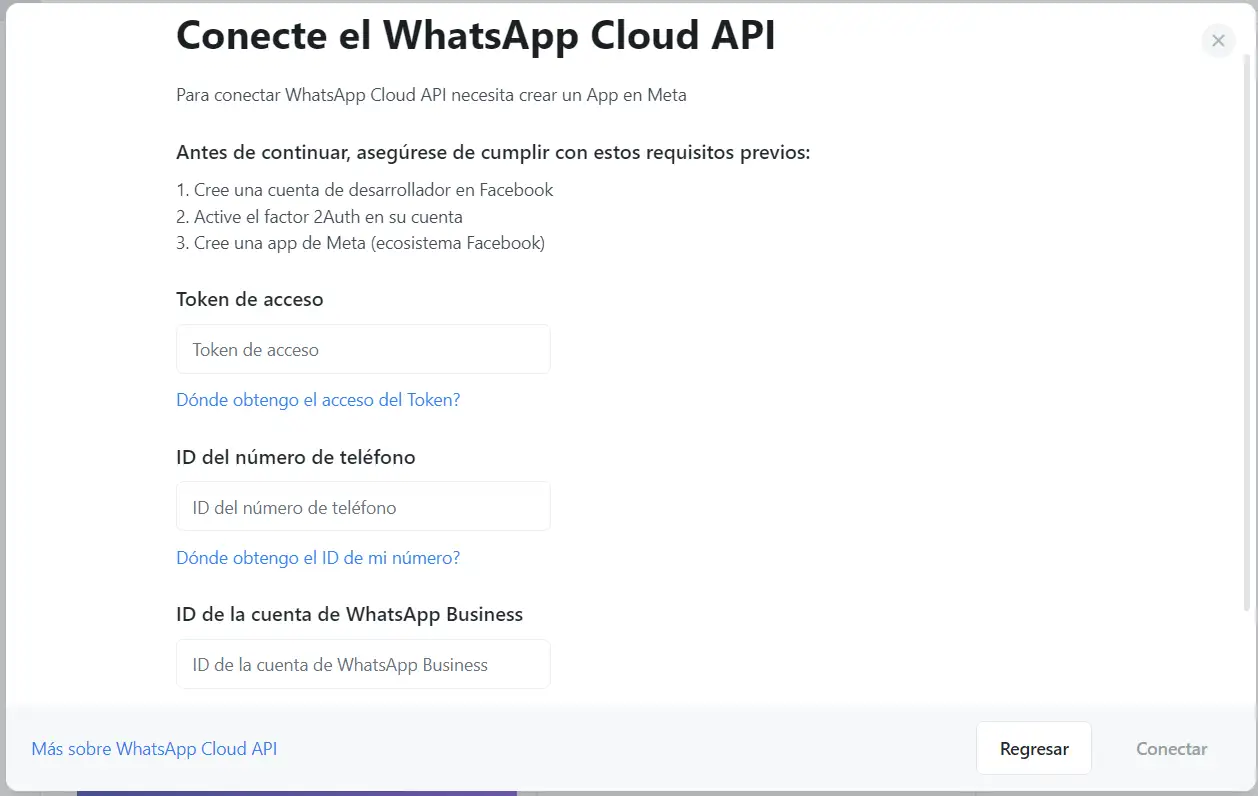Click the 'Conecte el WhatsApp Cloud API' heading

click(x=475, y=35)
